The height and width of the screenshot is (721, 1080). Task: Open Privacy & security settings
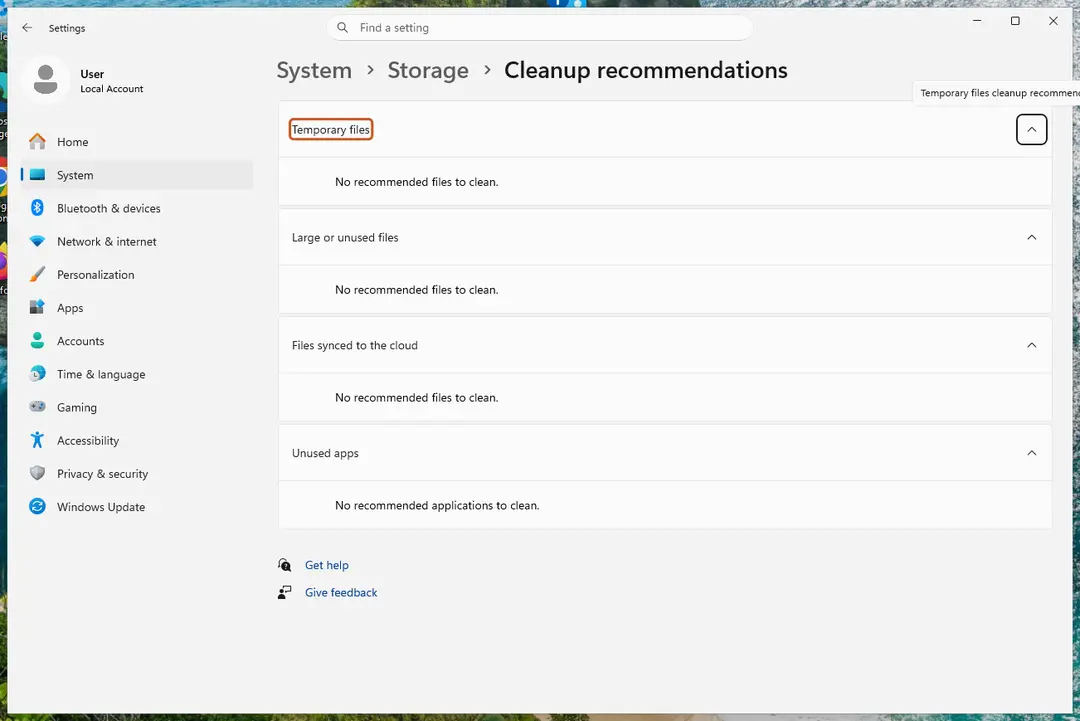137,474
